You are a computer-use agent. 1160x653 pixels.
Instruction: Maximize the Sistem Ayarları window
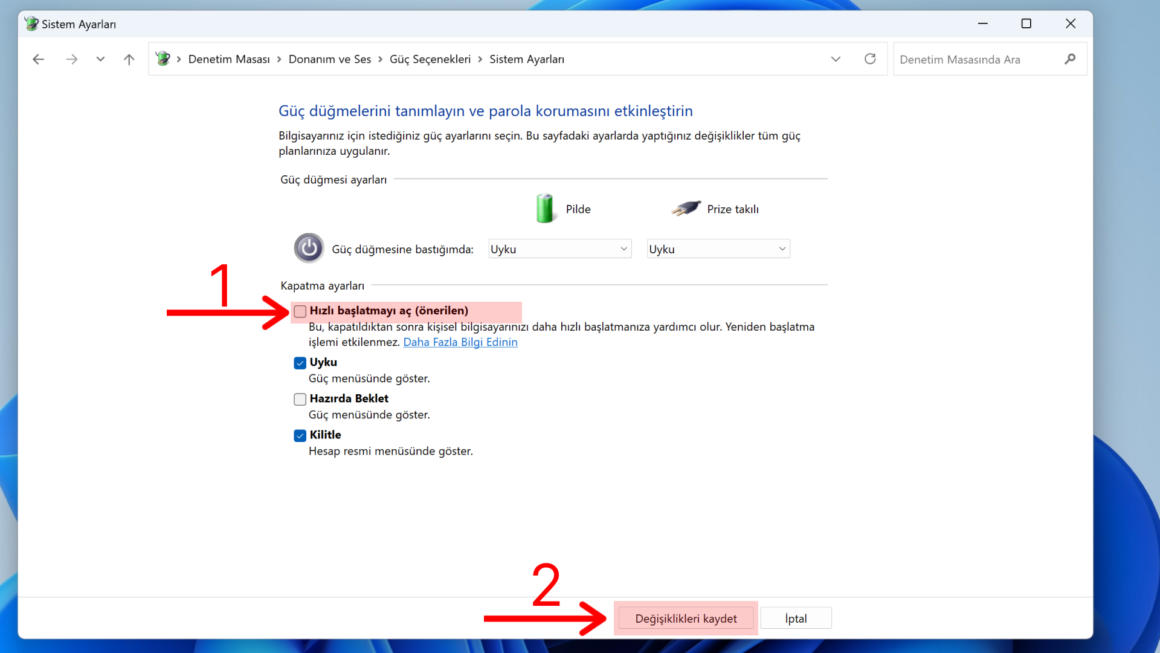pyautogui.click(x=1026, y=24)
